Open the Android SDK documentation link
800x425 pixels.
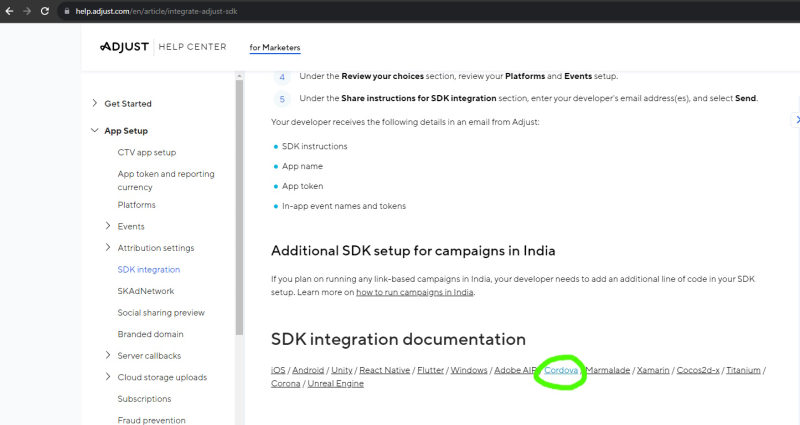[308, 370]
